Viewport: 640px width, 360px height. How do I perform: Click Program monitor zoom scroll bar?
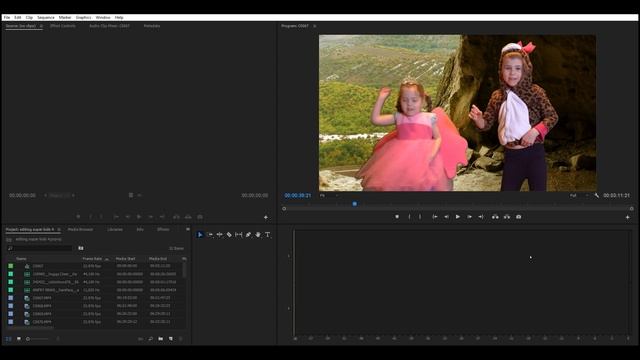458,209
